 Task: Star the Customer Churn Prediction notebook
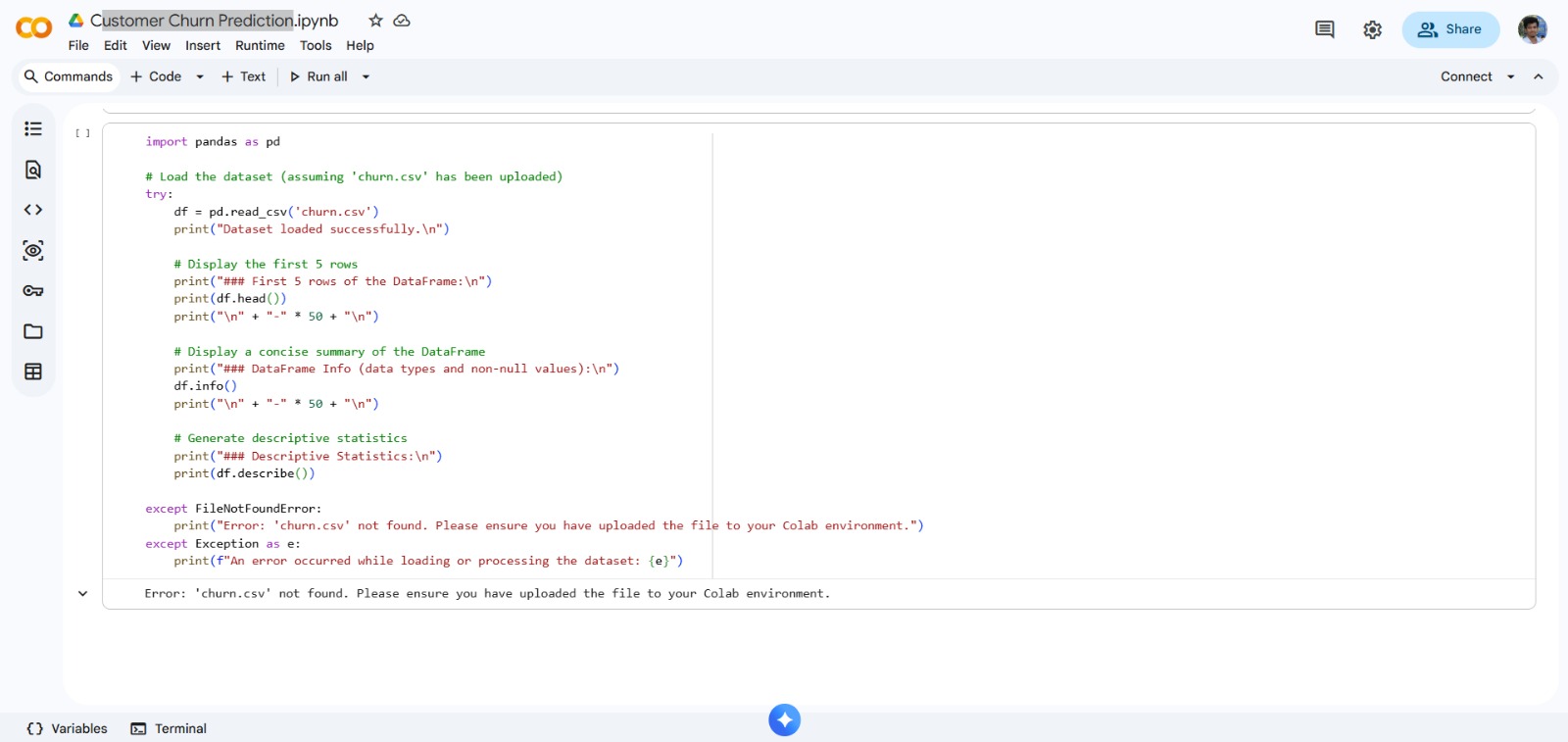375,21
